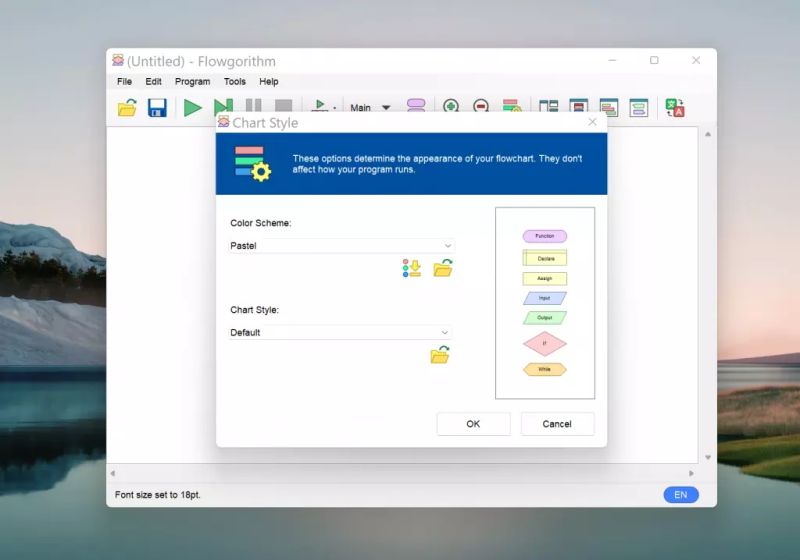Open the Tools menu

point(235,82)
